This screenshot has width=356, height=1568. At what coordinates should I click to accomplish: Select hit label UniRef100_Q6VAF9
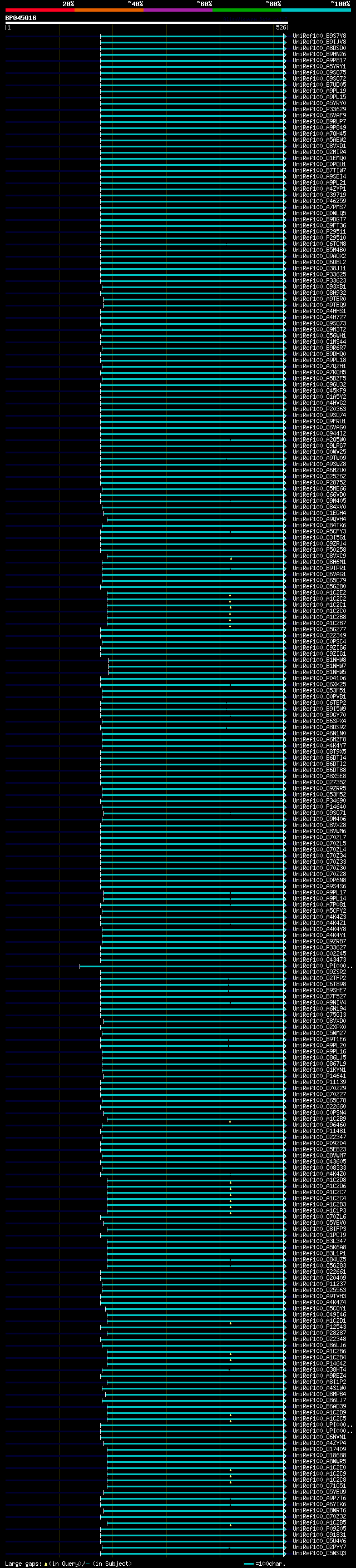coord(319,115)
